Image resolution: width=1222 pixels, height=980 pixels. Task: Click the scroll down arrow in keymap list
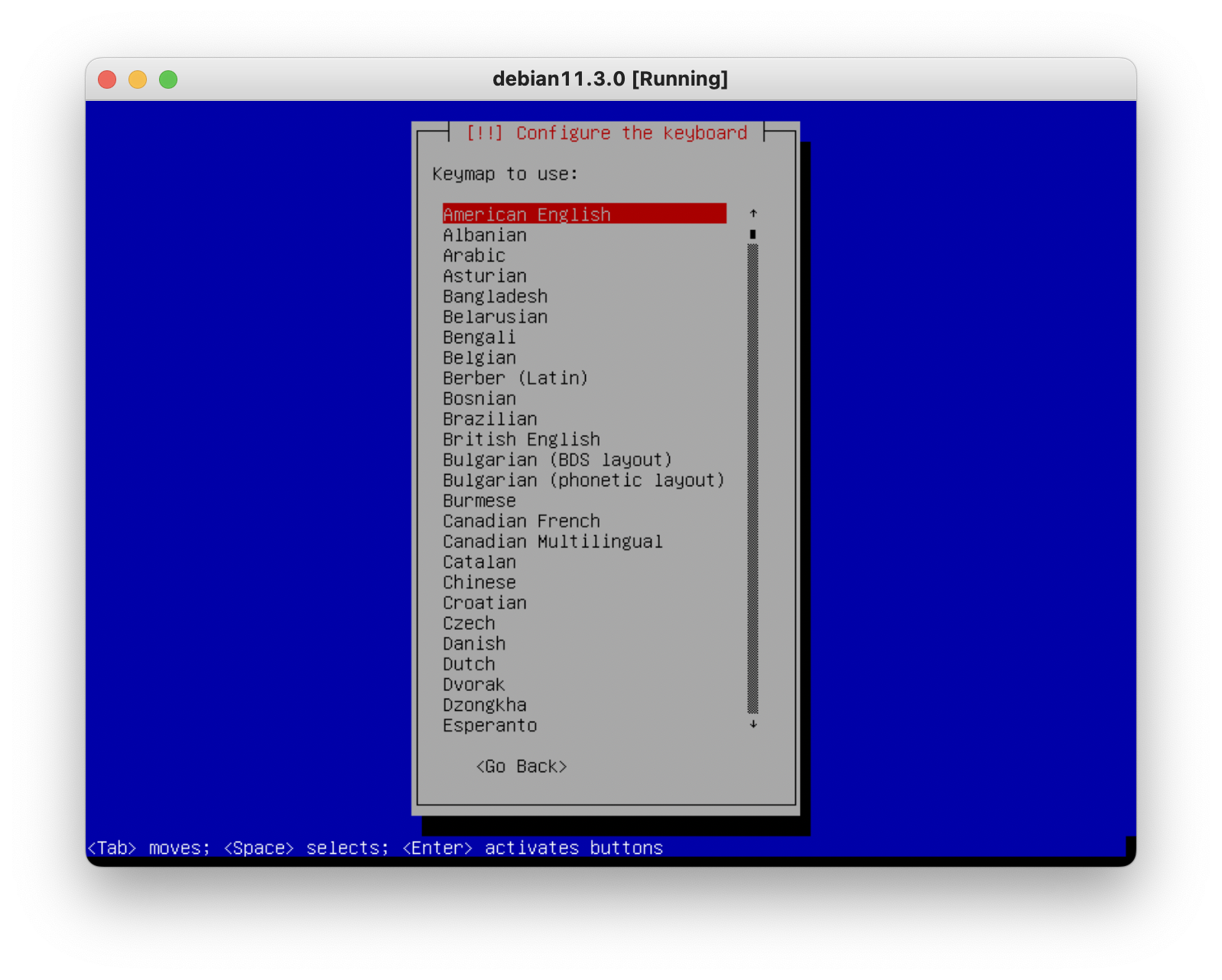pos(753,724)
